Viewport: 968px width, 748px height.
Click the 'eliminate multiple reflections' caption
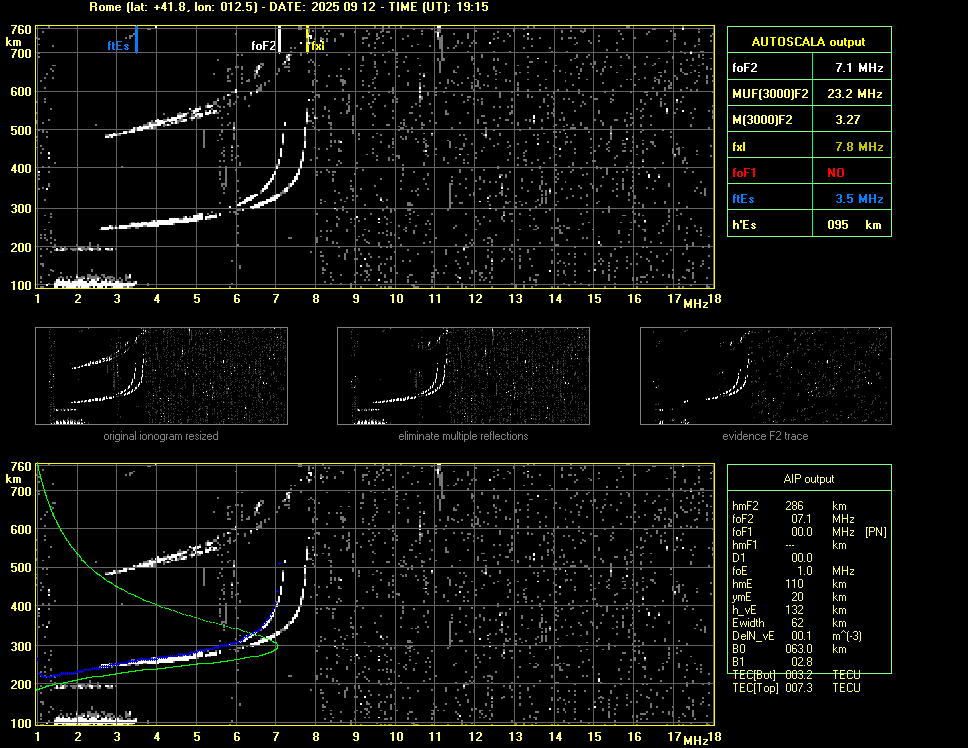463,436
